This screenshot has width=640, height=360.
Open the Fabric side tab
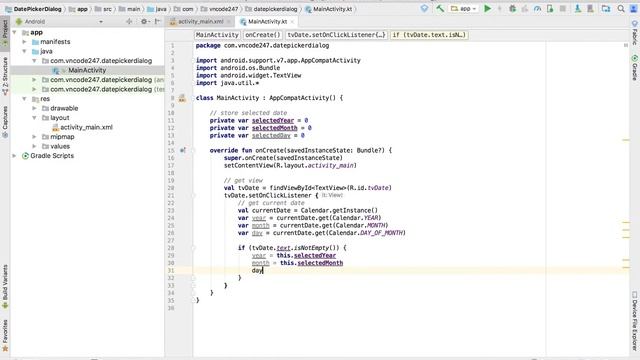click(x=635, y=33)
